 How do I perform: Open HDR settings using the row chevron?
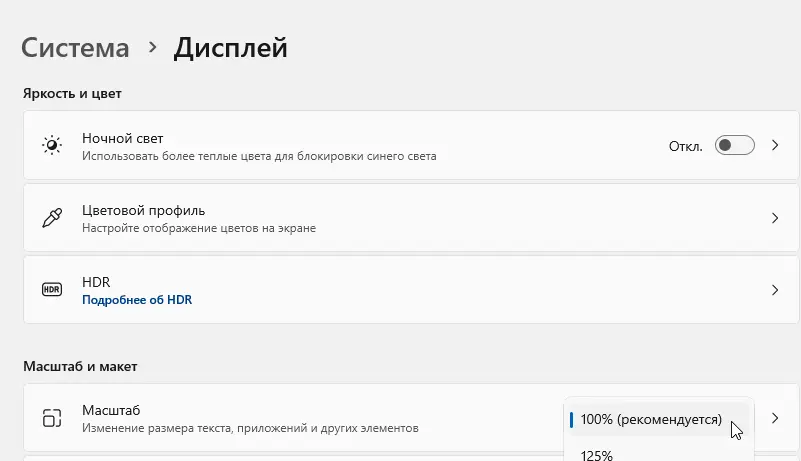pyautogui.click(x=775, y=290)
